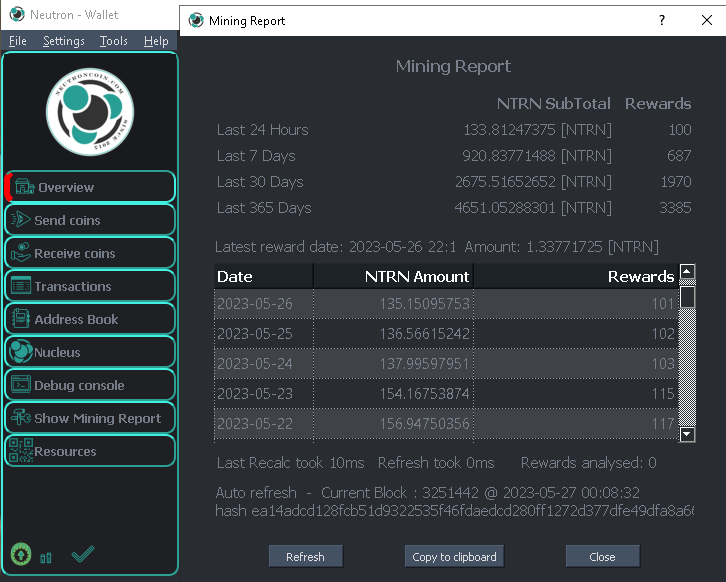
Task: Click the Latest reward date text
Action: (x=336, y=247)
